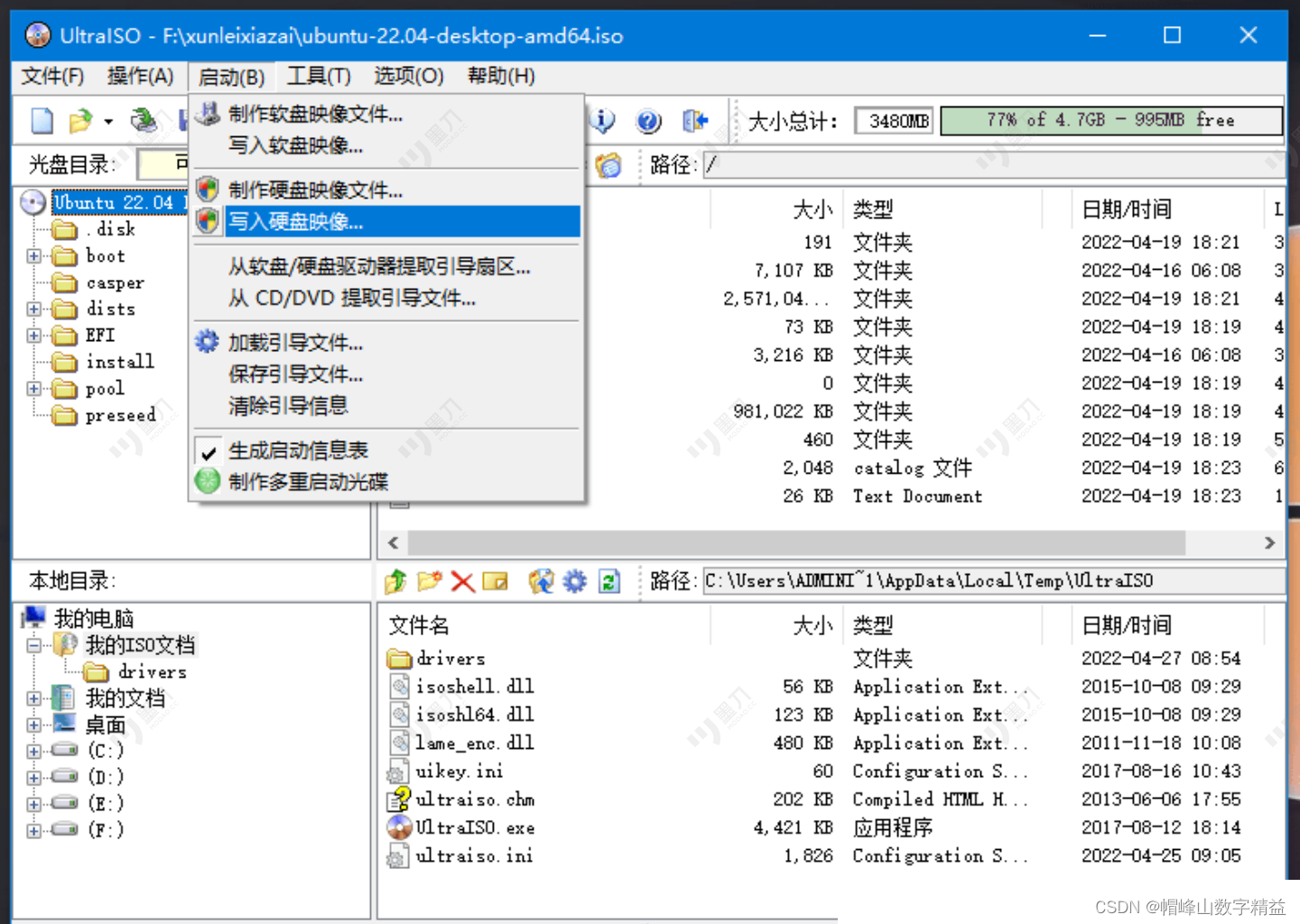
Task: Click the 77% of 4.7GB capacity bar
Action: (1111, 120)
